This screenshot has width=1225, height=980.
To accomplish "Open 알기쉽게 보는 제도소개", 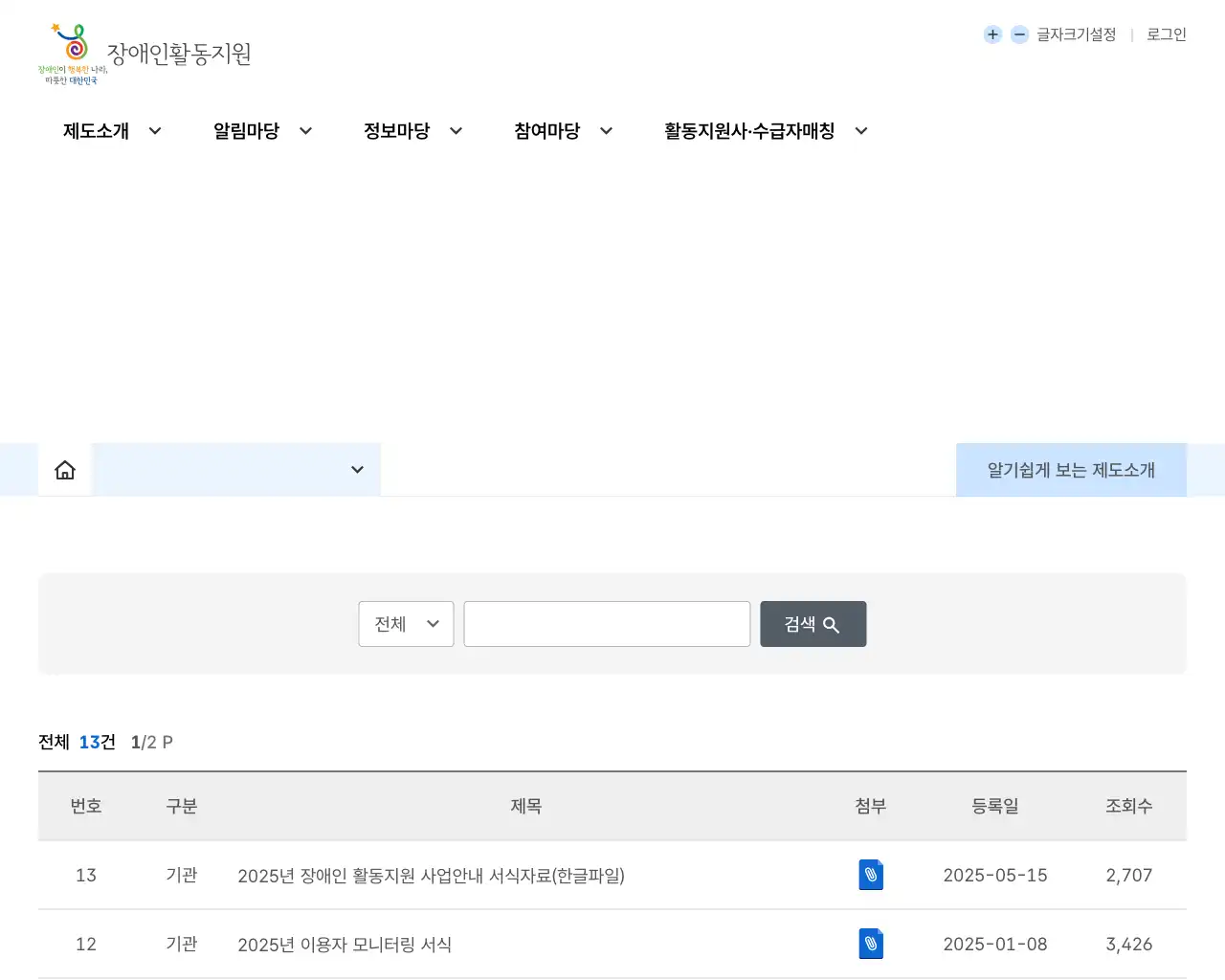I will (1070, 469).
